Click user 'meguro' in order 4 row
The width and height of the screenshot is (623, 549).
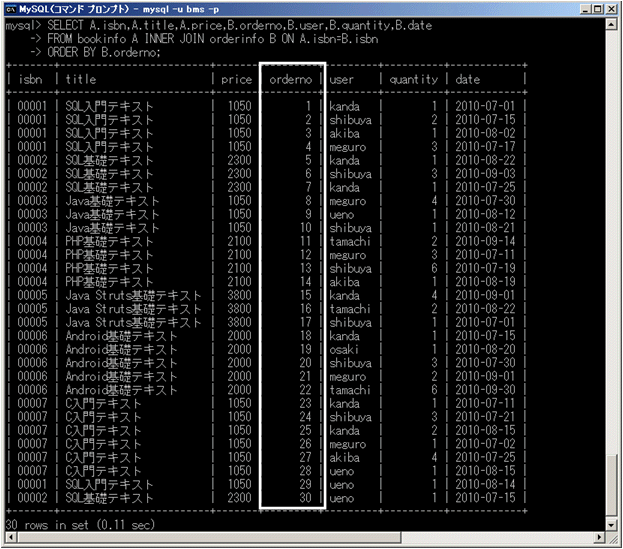[348, 147]
